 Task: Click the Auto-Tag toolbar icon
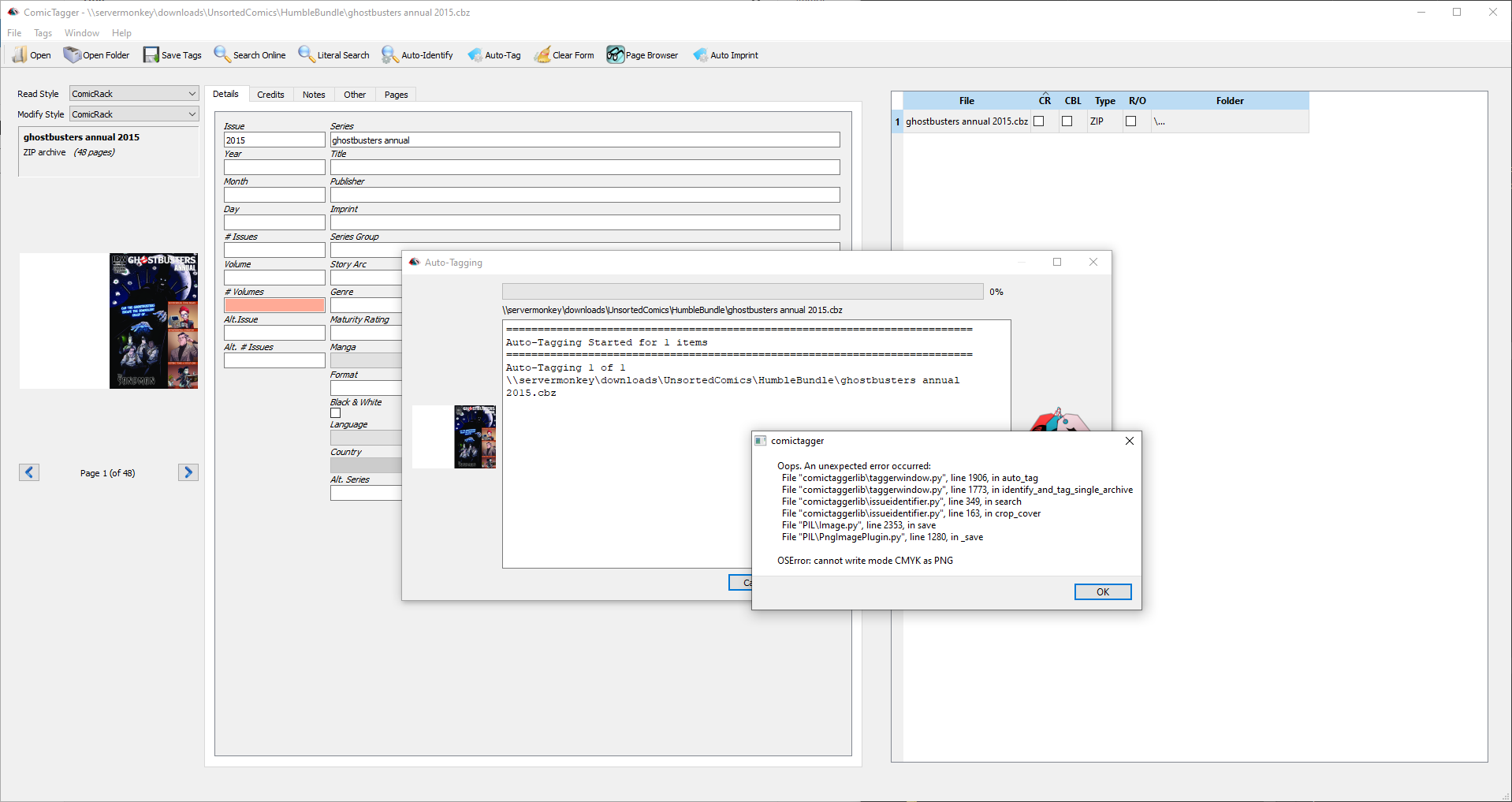tap(475, 54)
